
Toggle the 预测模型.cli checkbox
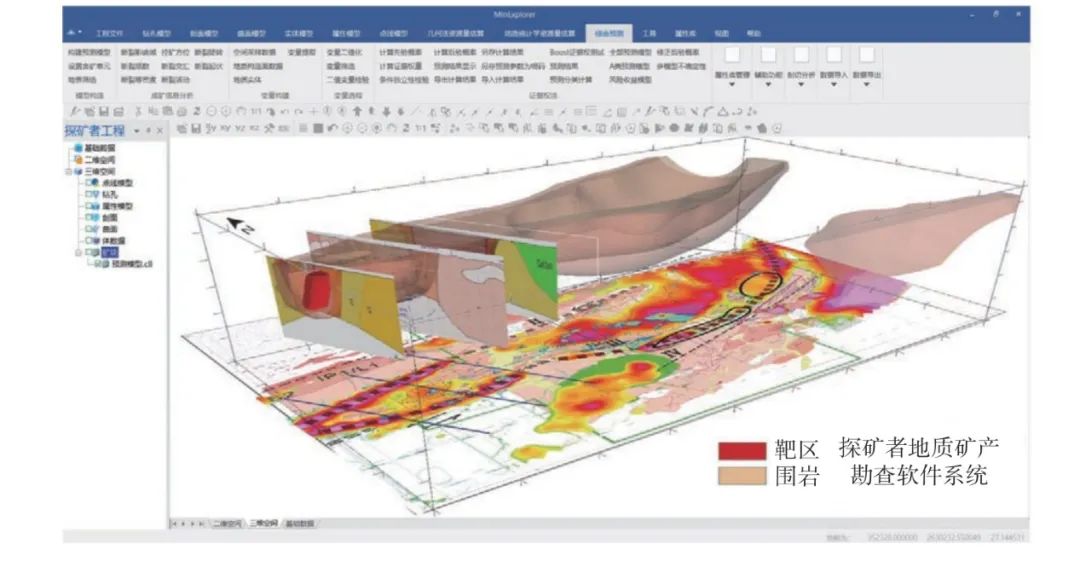(98, 264)
